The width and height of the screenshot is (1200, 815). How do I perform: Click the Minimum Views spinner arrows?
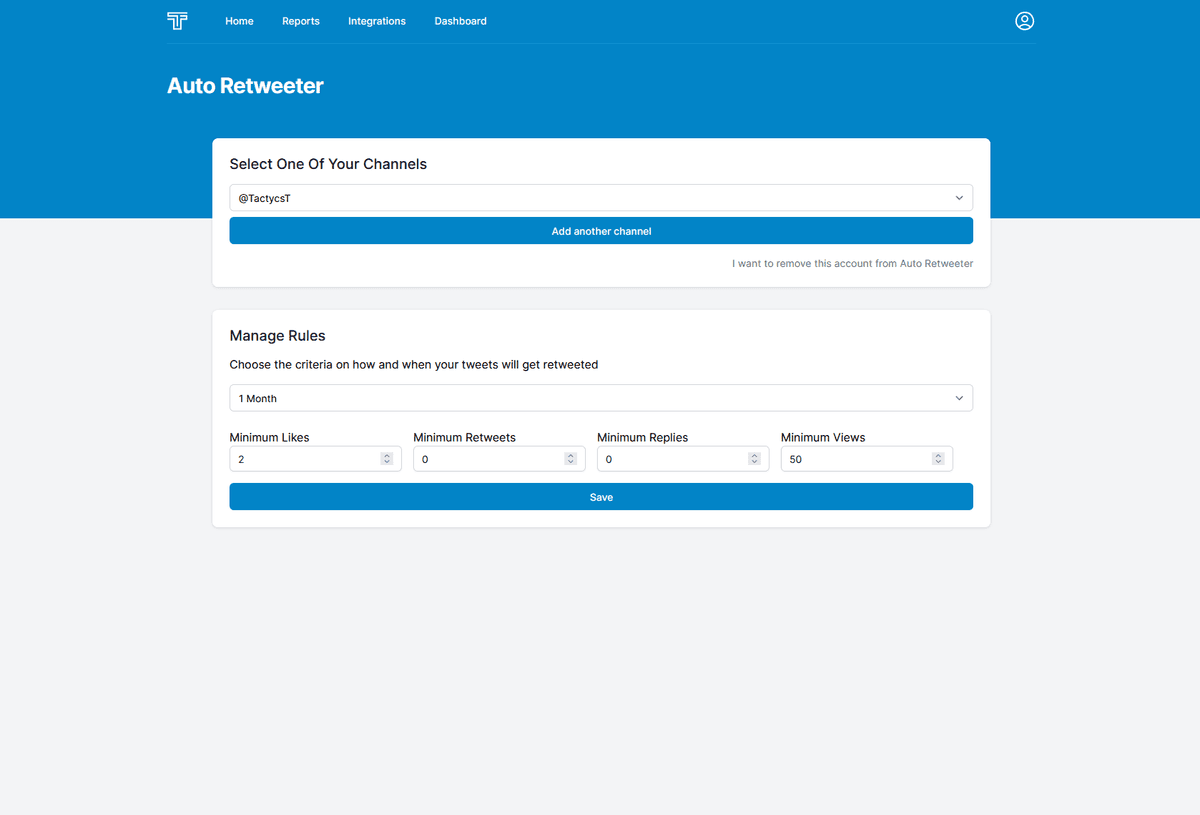(938, 459)
